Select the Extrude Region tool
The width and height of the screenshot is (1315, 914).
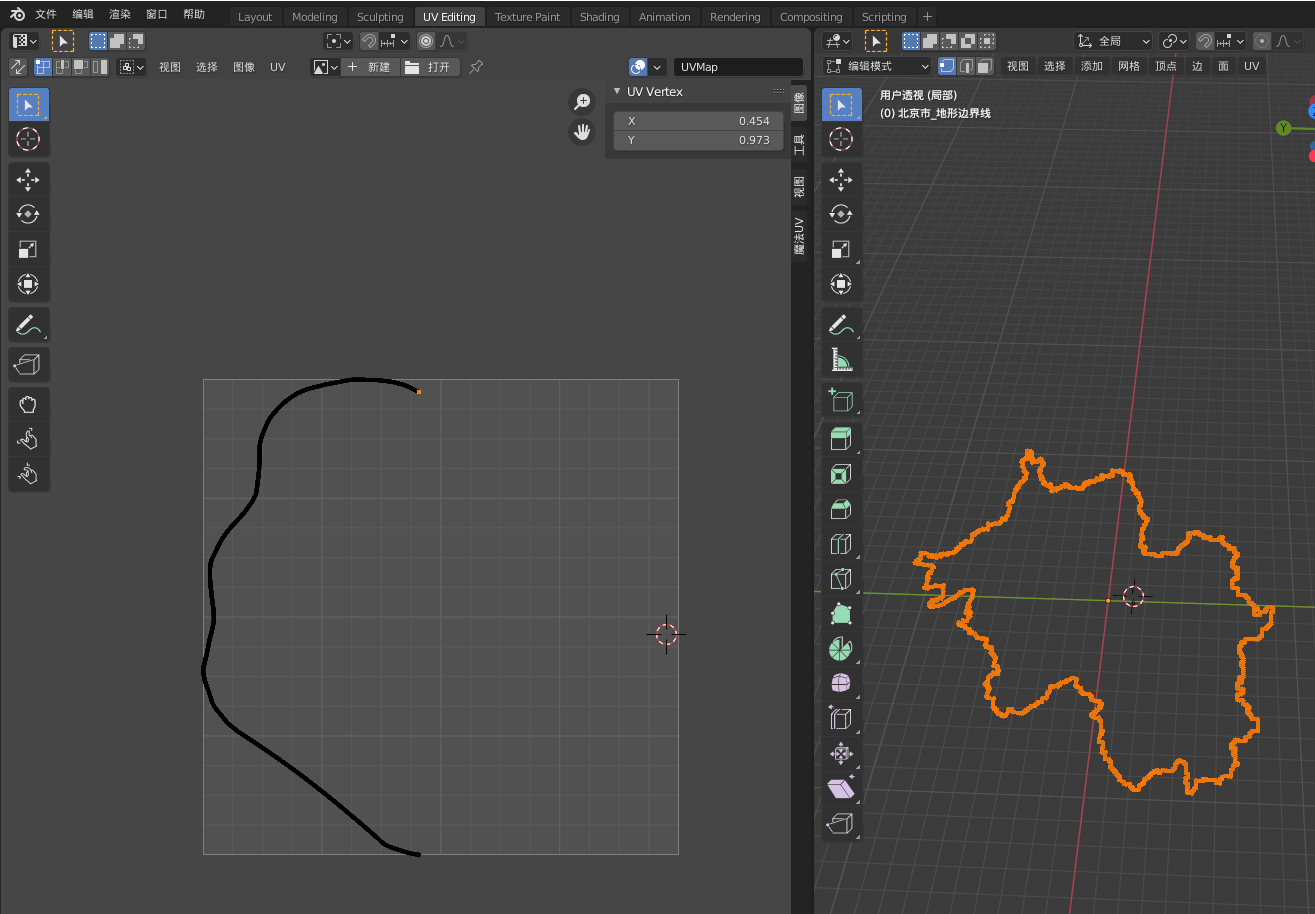(841, 439)
